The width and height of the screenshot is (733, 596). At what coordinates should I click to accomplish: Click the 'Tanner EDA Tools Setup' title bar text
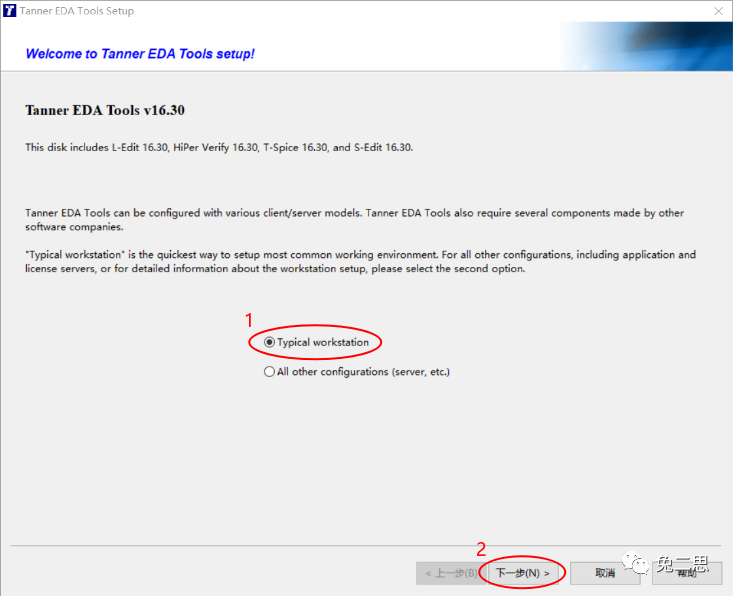pos(76,11)
